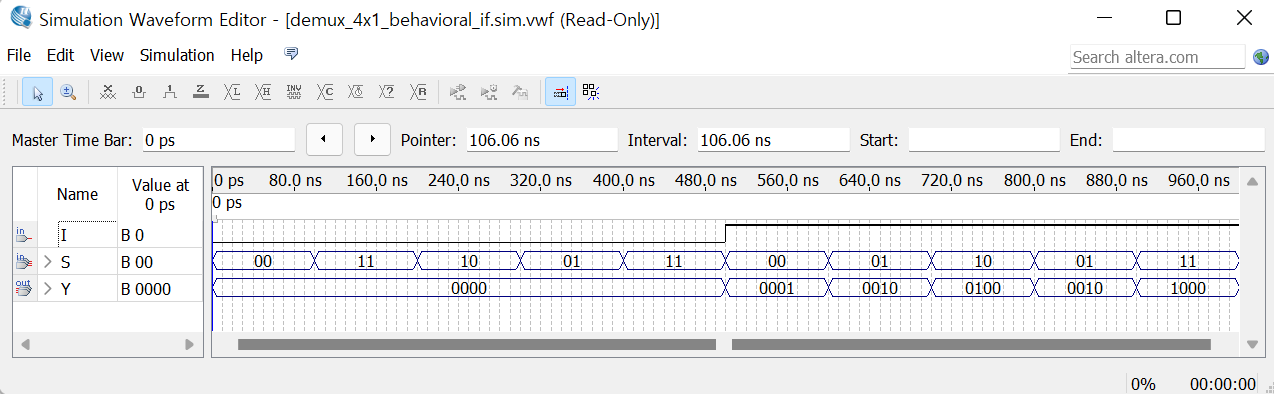Open the Help menu
Screen dimensions: 1274x394
point(247,55)
